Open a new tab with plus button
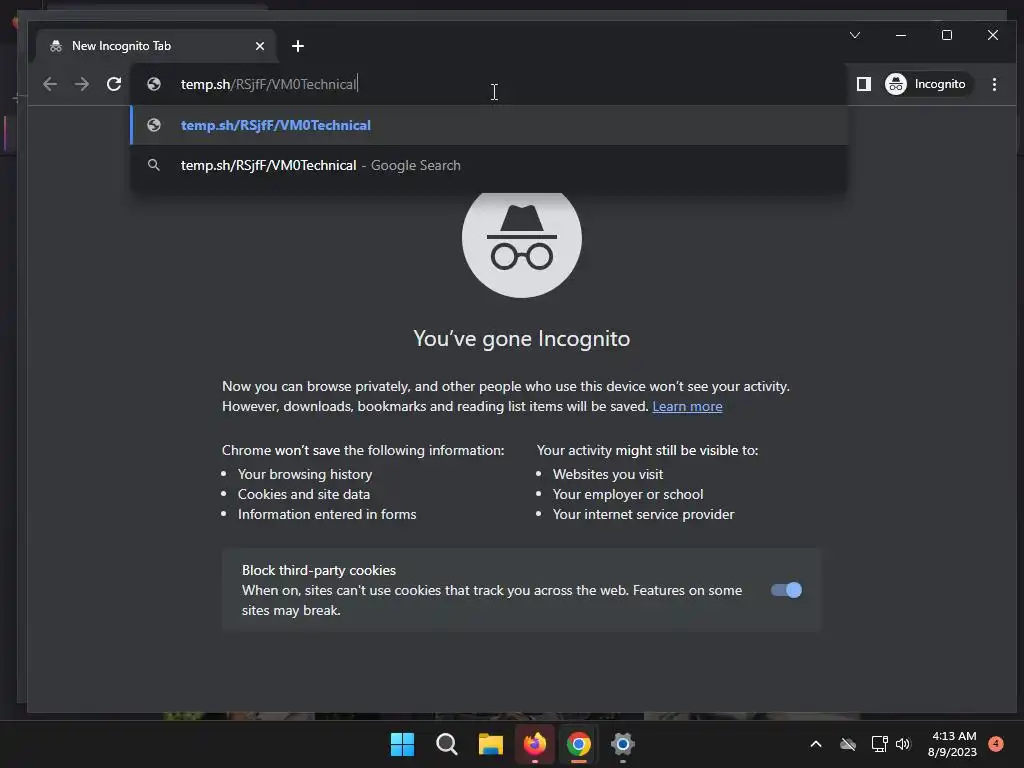Screen dimensions: 1024x768 pos(298,46)
